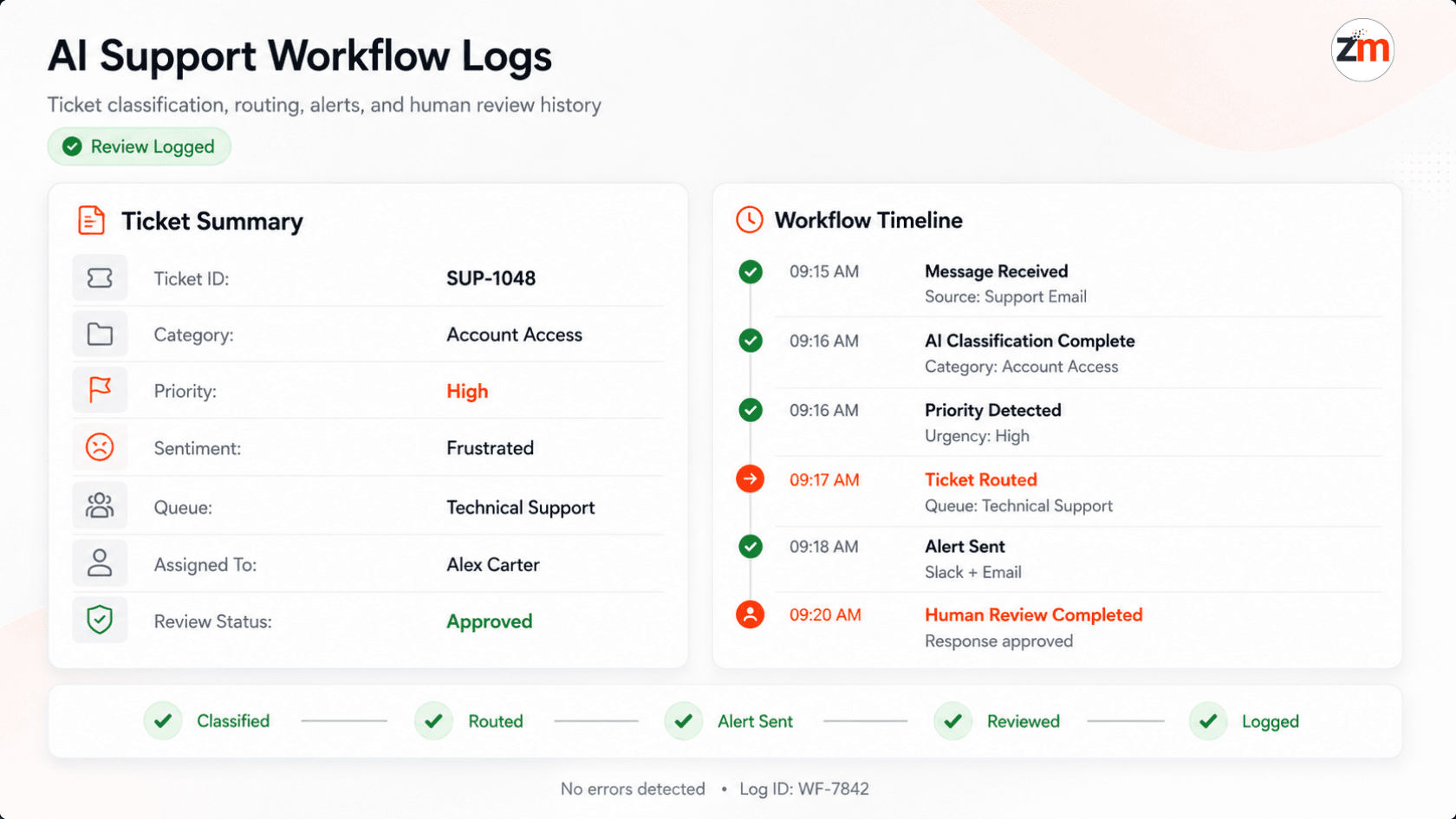Click the Alert Sent checkmark marker

[751, 546]
